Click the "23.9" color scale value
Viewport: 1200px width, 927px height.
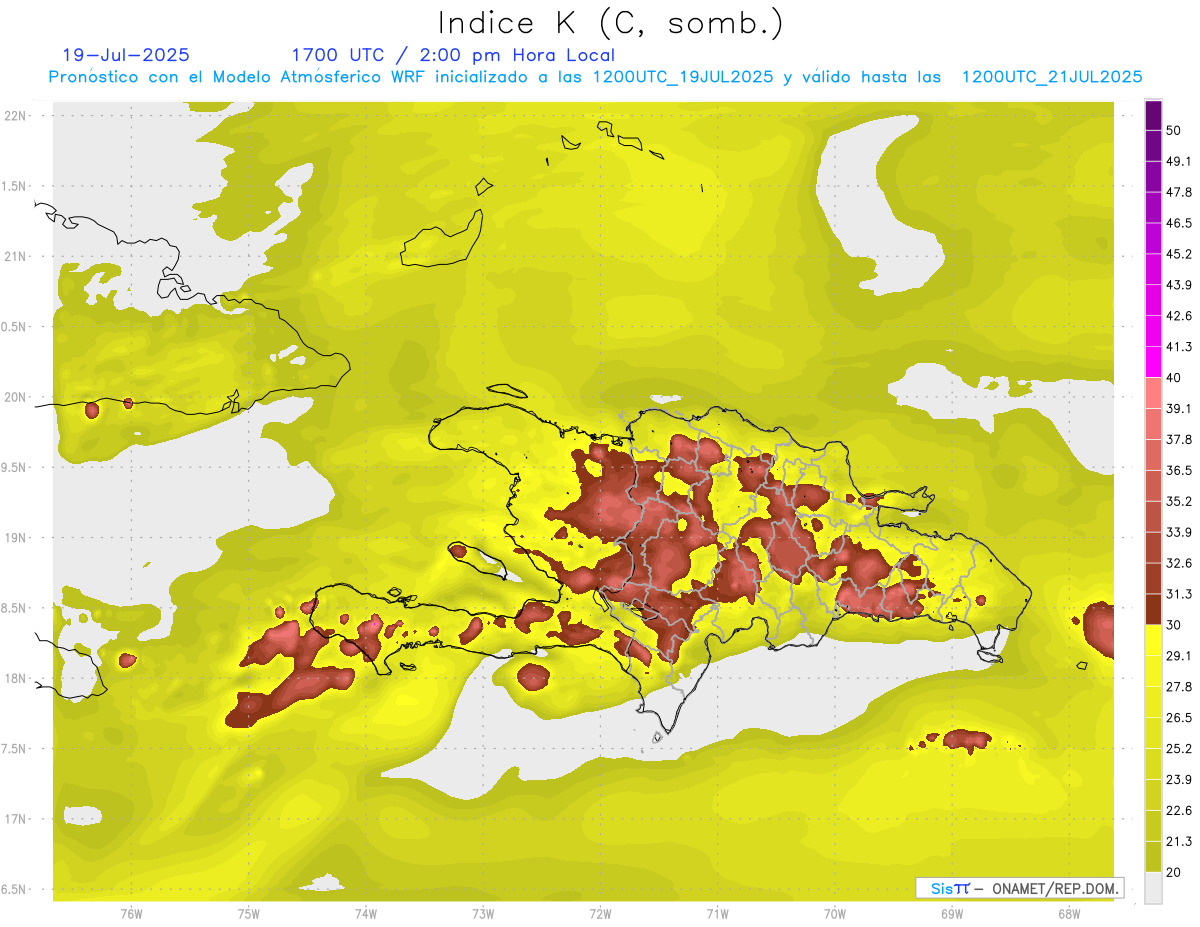1179,780
